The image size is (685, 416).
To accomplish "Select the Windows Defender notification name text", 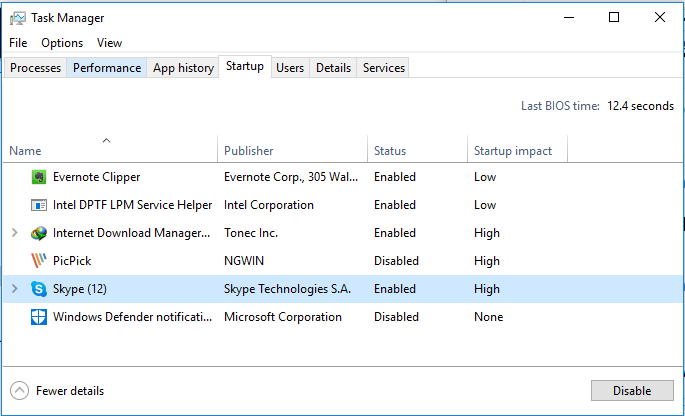I will click(132, 317).
